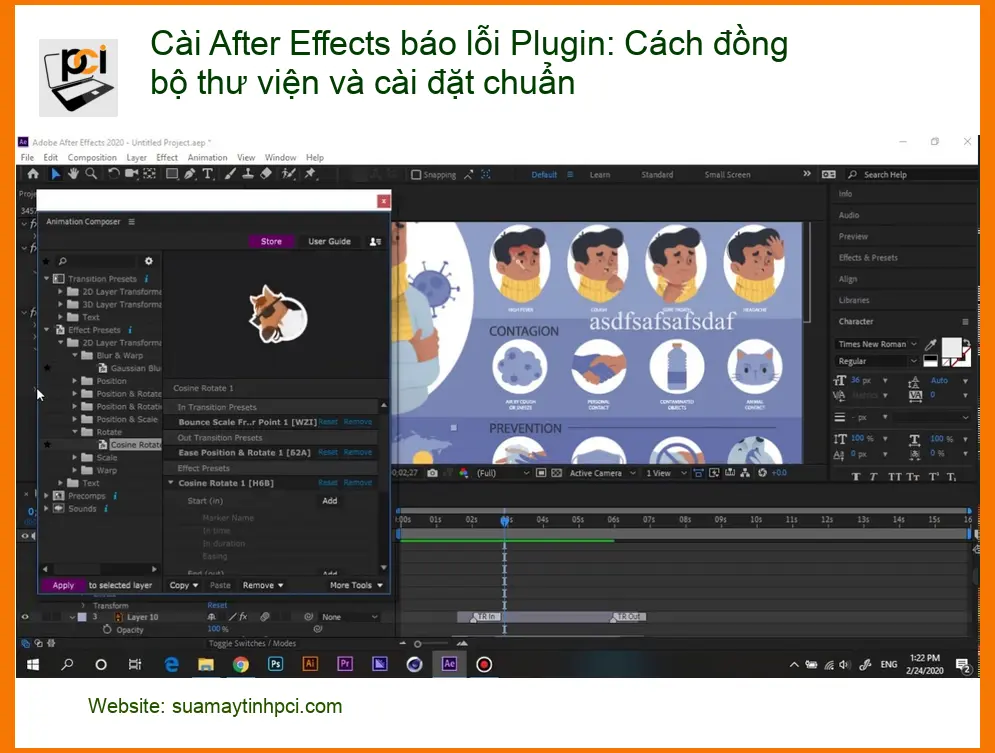
Task: Open the Layer menu
Action: pos(136,157)
